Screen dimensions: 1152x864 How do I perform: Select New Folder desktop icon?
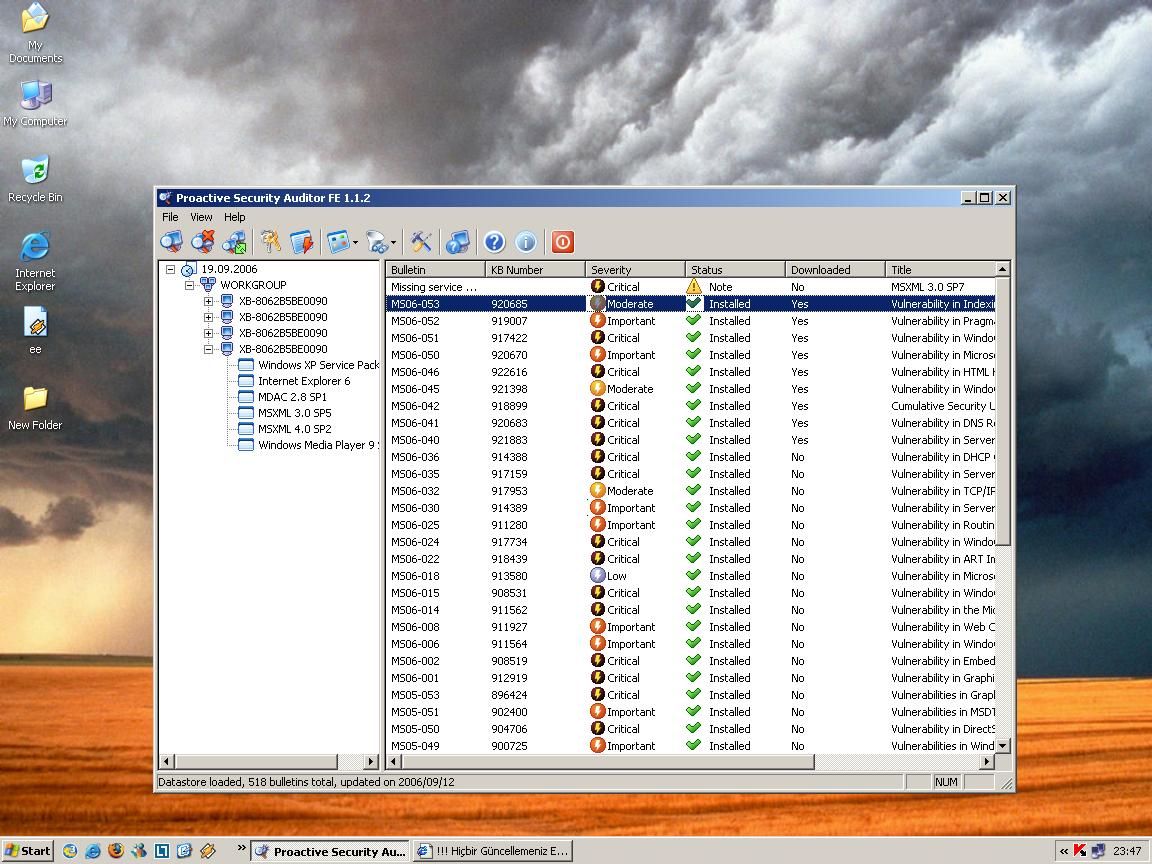coord(35,408)
